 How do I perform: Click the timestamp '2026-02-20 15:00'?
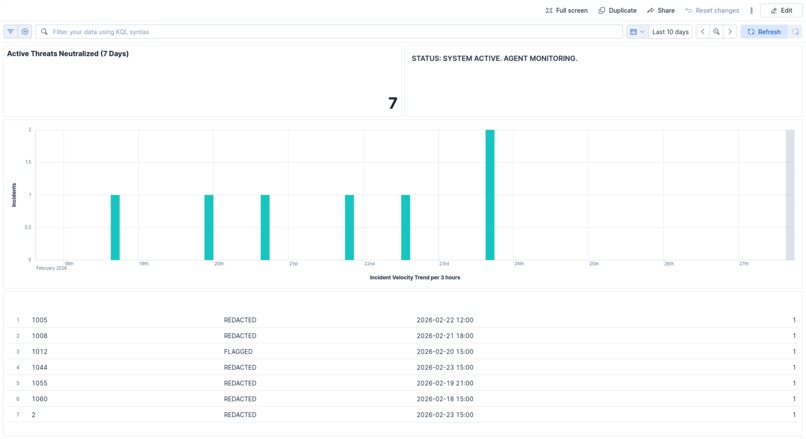pyautogui.click(x=445, y=352)
